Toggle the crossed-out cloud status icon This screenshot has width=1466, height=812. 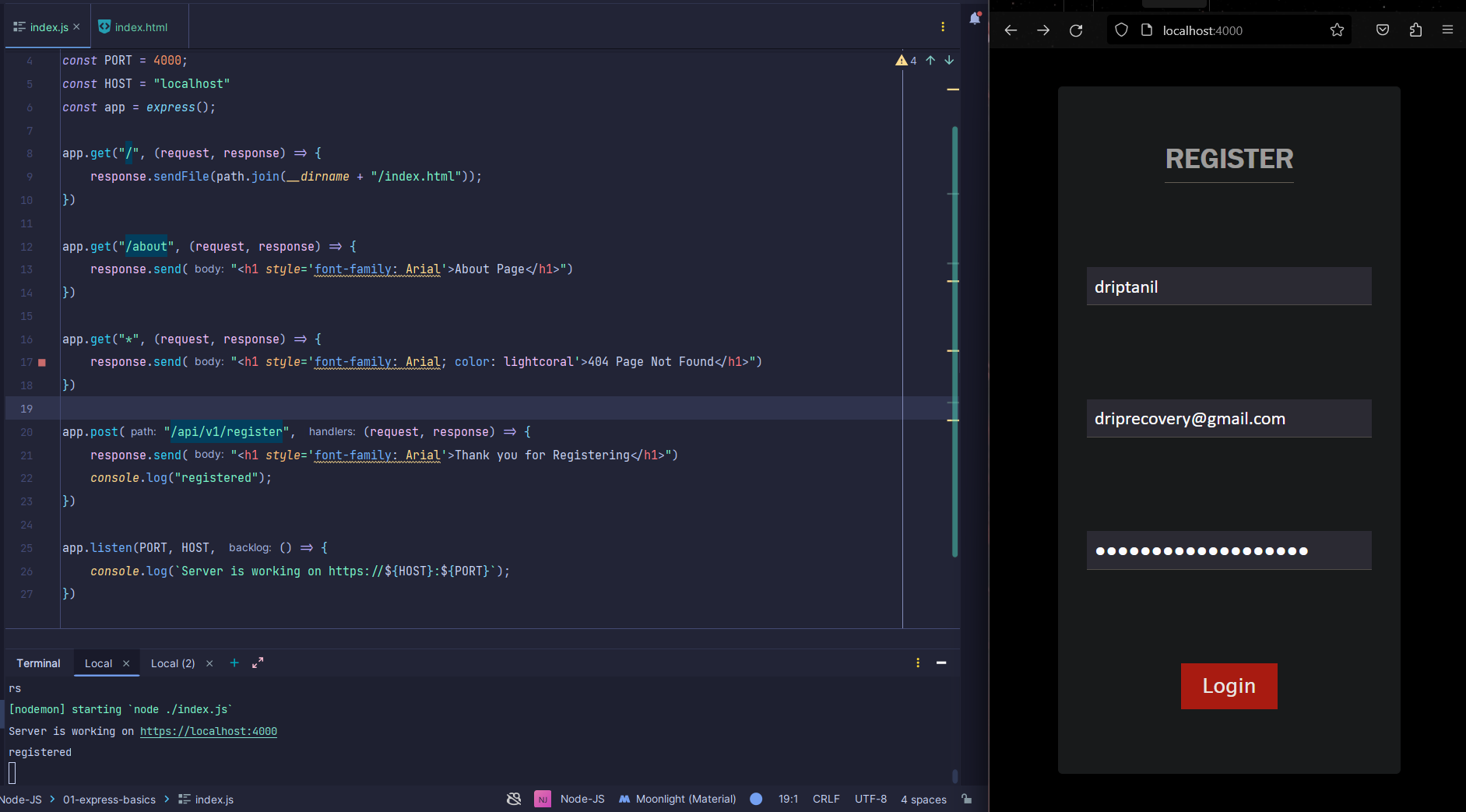514,800
